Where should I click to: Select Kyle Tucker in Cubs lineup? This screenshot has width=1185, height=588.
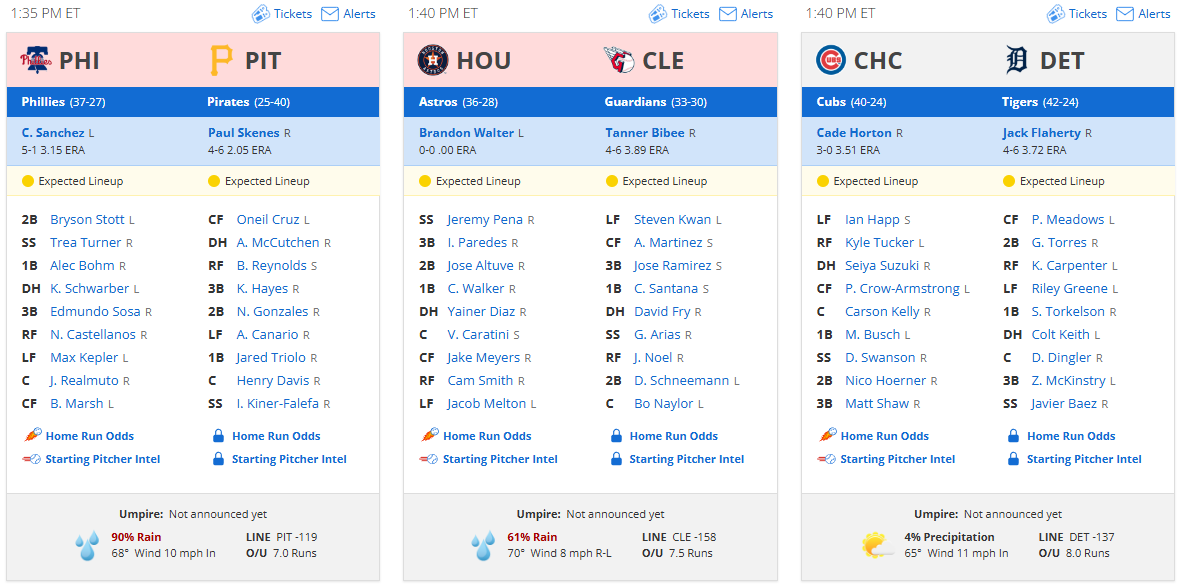(x=880, y=243)
